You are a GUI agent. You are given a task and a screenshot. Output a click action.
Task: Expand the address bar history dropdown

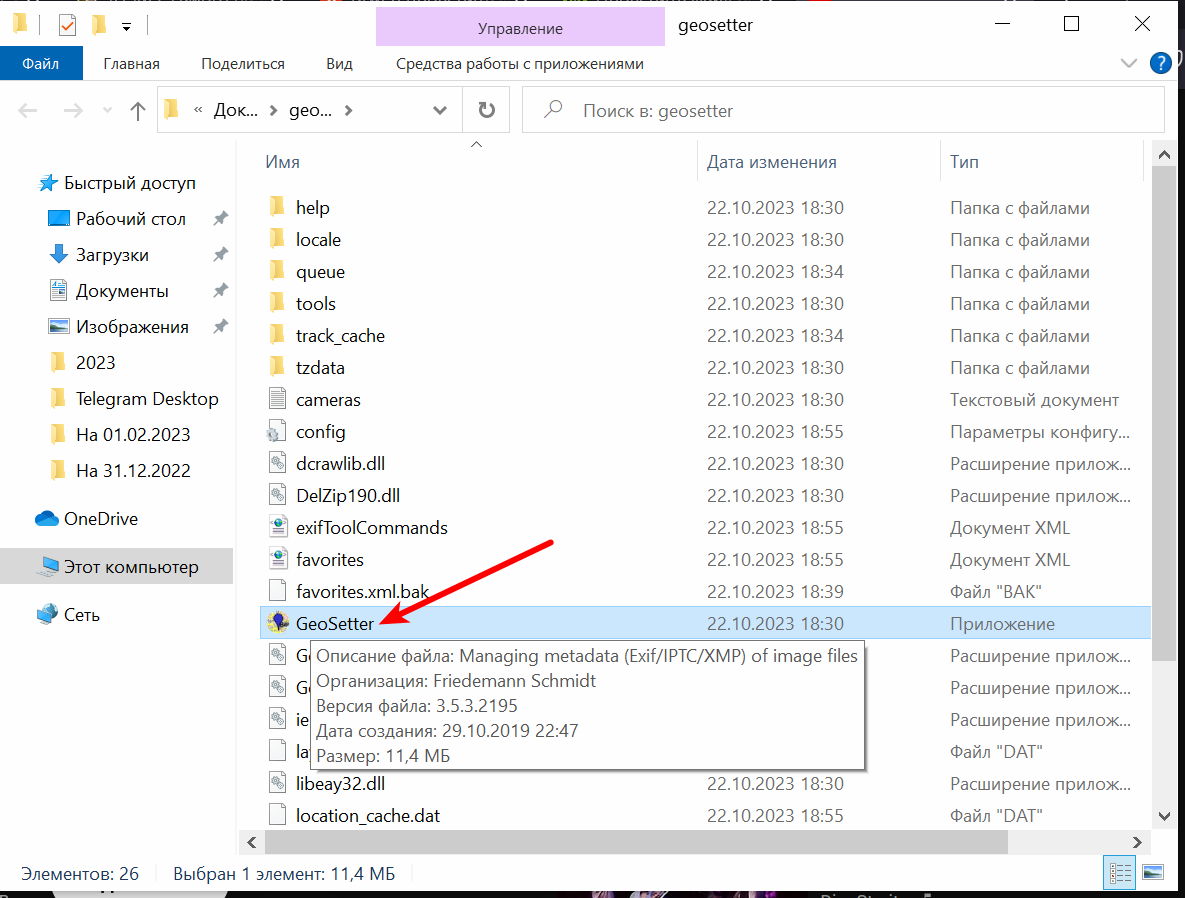pyautogui.click(x=439, y=110)
